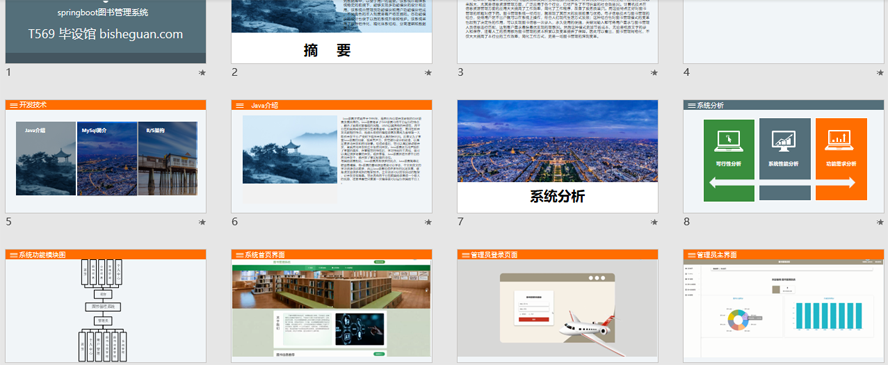The image size is (888, 365).
Task: Select the 开发技术 slide thumbnail
Action: pos(106,156)
